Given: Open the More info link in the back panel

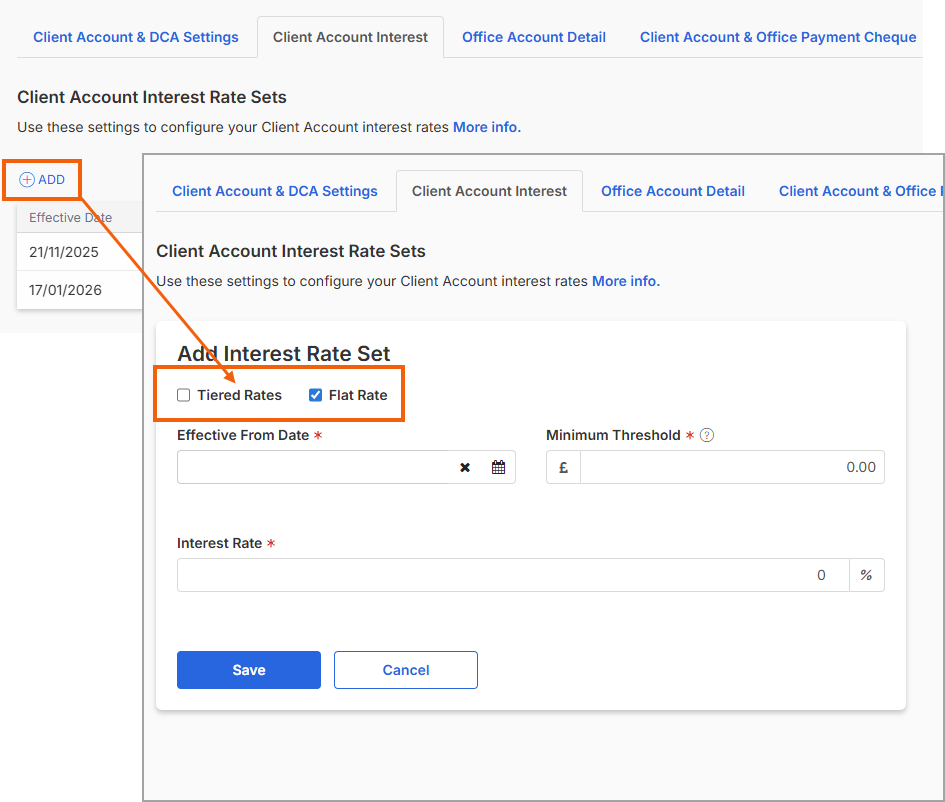Looking at the screenshot, I should click(x=487, y=127).
